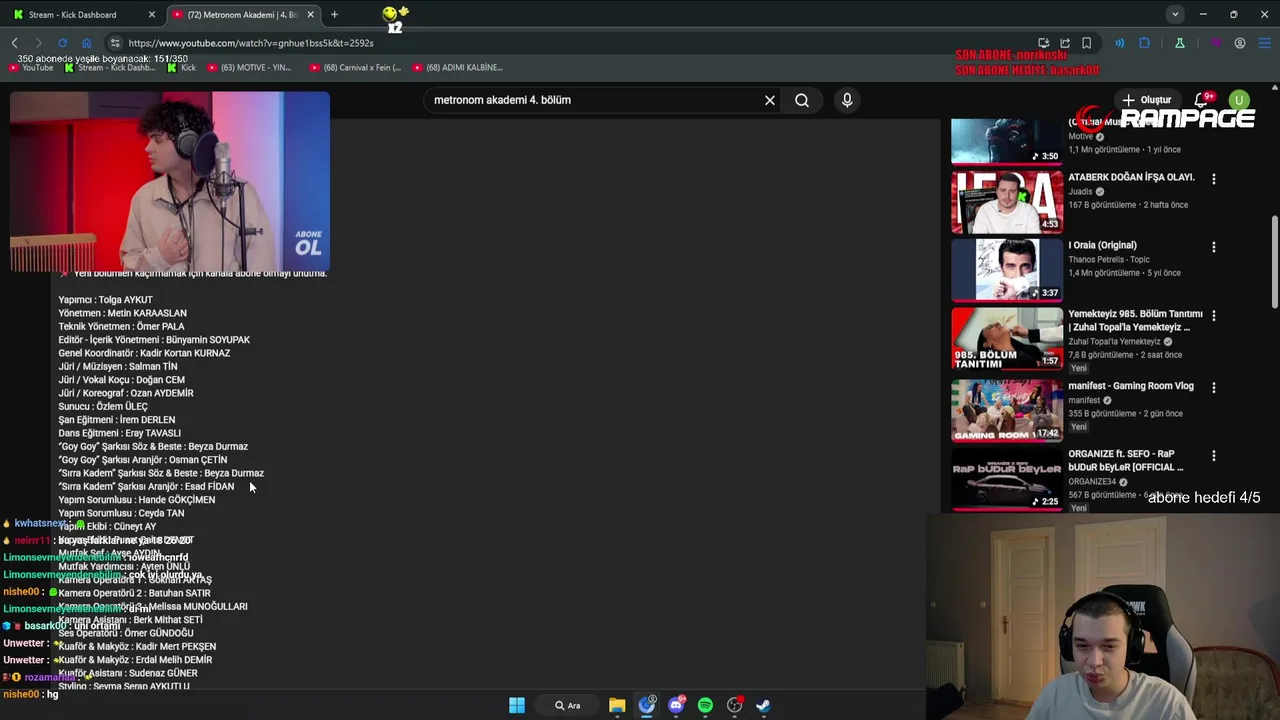Click Zuhal Topal'la Yemekteyiz channel name
This screenshot has height=720, width=1280.
[x=1114, y=342]
